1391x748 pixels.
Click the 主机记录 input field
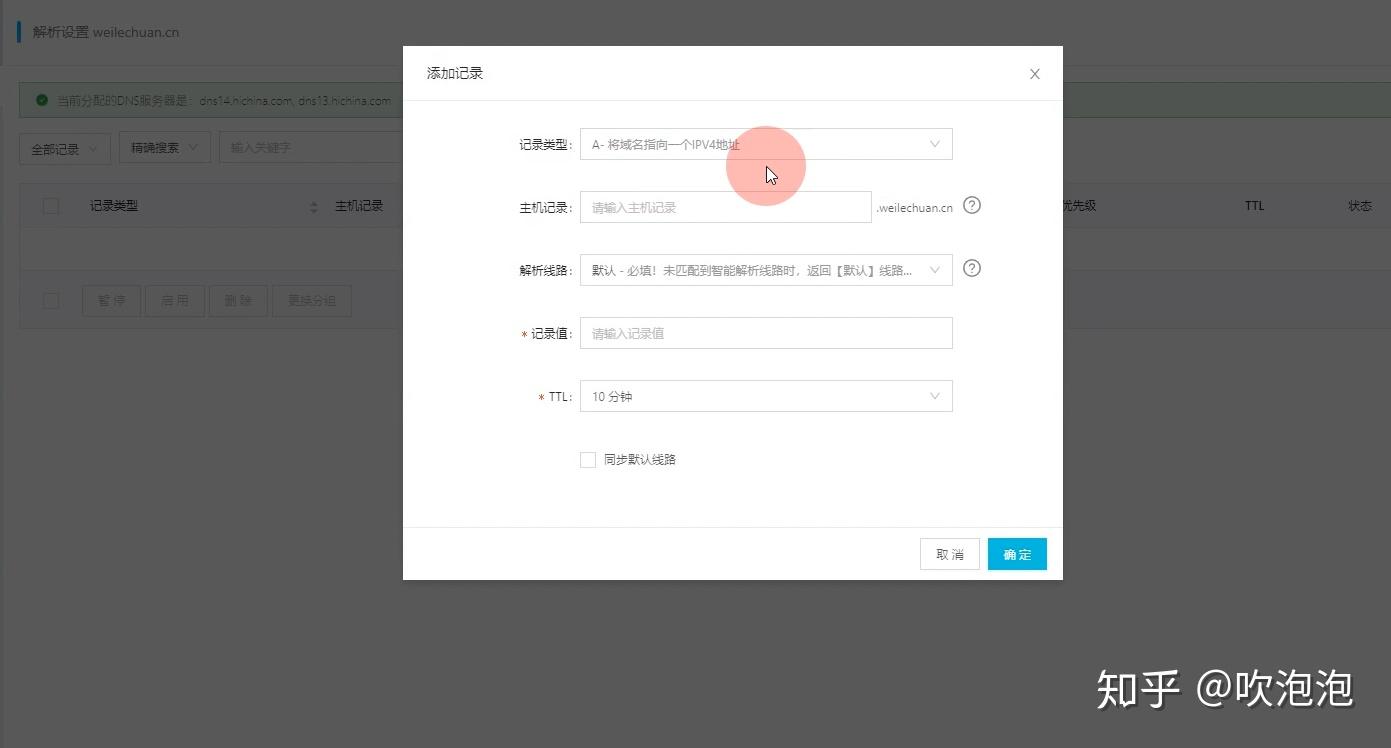coord(726,207)
